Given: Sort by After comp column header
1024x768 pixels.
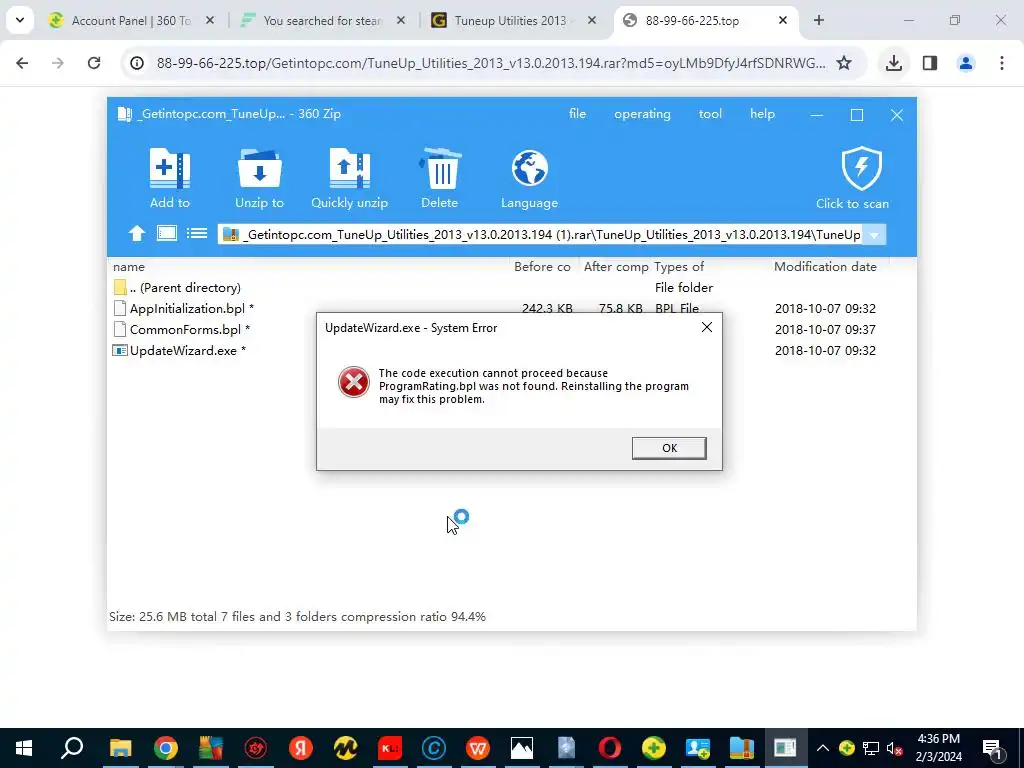Looking at the screenshot, I should click(x=616, y=266).
